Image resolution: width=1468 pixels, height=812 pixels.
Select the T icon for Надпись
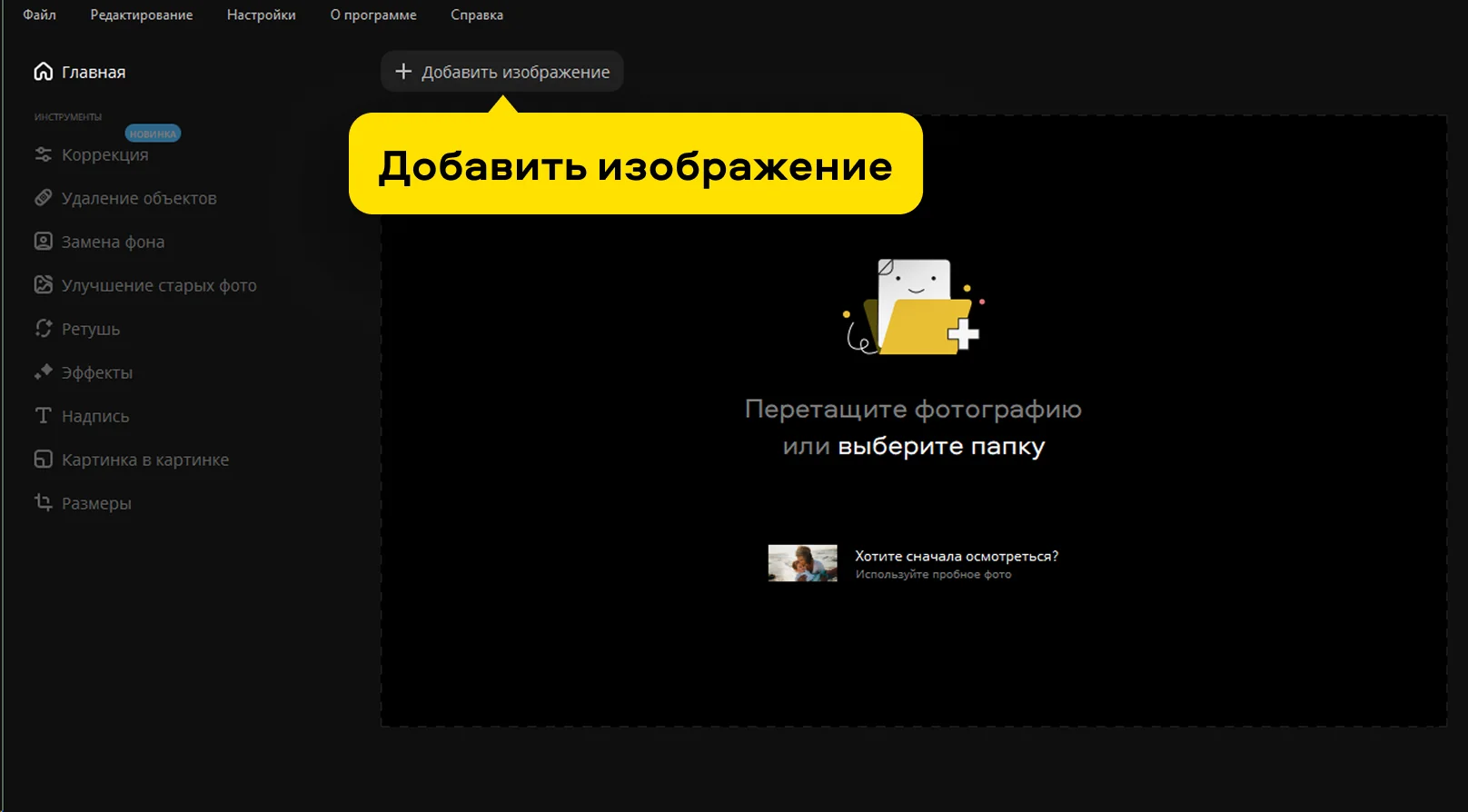click(43, 416)
